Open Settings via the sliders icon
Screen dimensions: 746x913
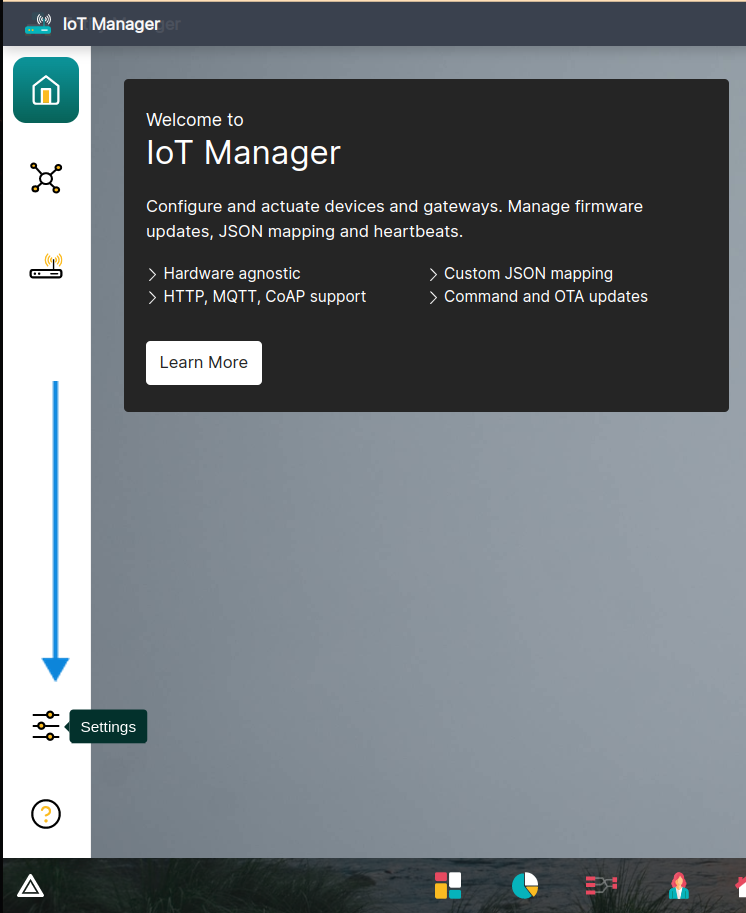click(45, 726)
